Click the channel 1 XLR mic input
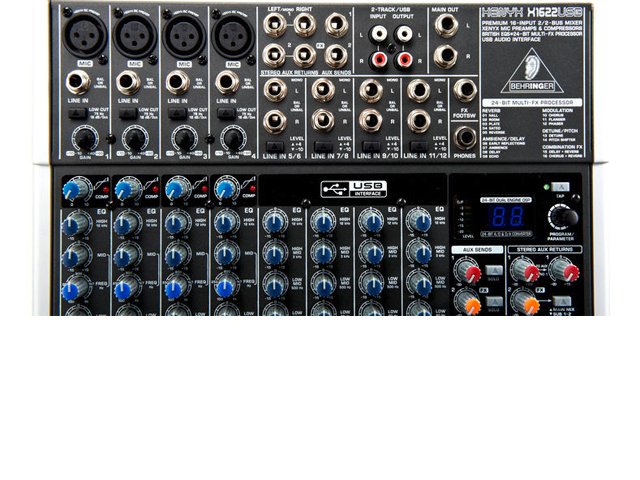Viewport: 640px width, 480px height. (x=84, y=35)
